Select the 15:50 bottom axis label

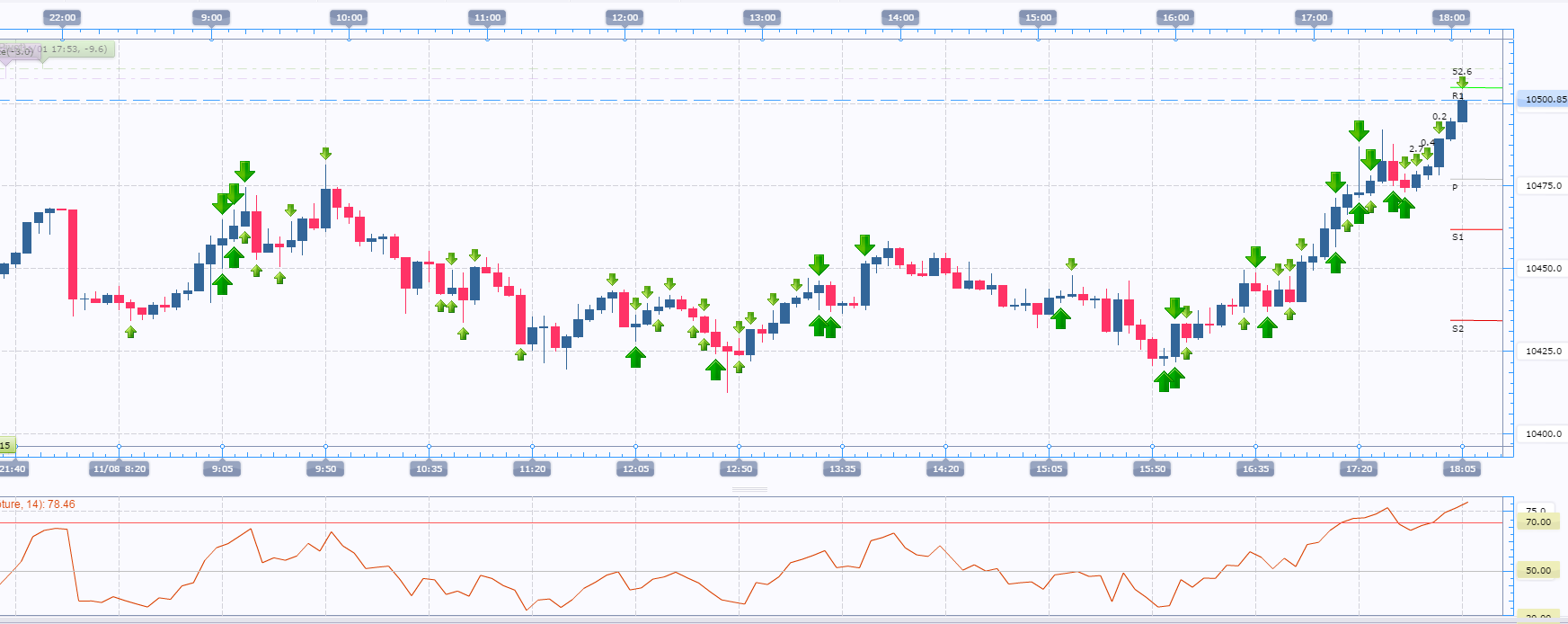[x=1152, y=468]
